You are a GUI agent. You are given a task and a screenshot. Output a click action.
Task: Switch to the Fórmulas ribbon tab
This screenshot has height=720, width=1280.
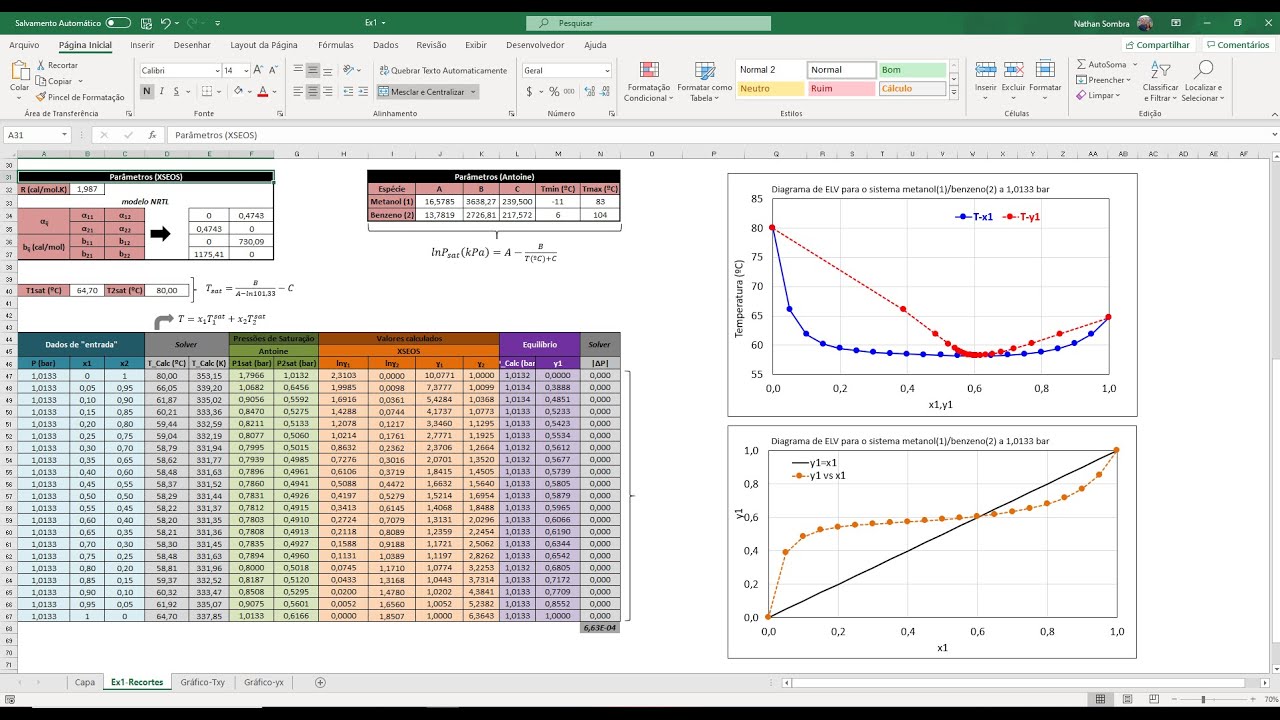(336, 45)
